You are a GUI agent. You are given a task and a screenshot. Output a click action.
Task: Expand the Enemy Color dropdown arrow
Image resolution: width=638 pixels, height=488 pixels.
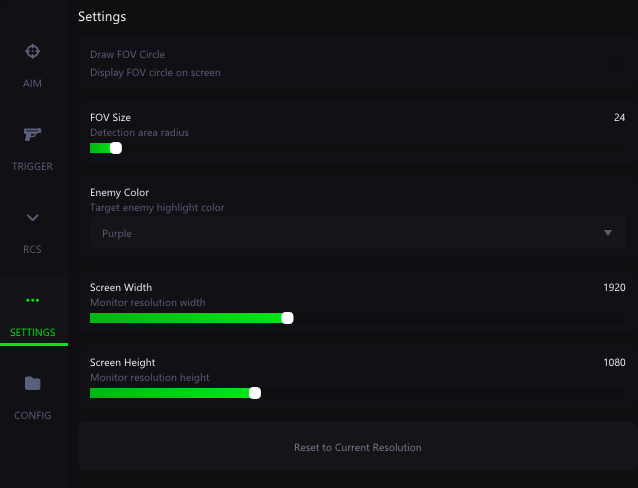click(x=608, y=233)
